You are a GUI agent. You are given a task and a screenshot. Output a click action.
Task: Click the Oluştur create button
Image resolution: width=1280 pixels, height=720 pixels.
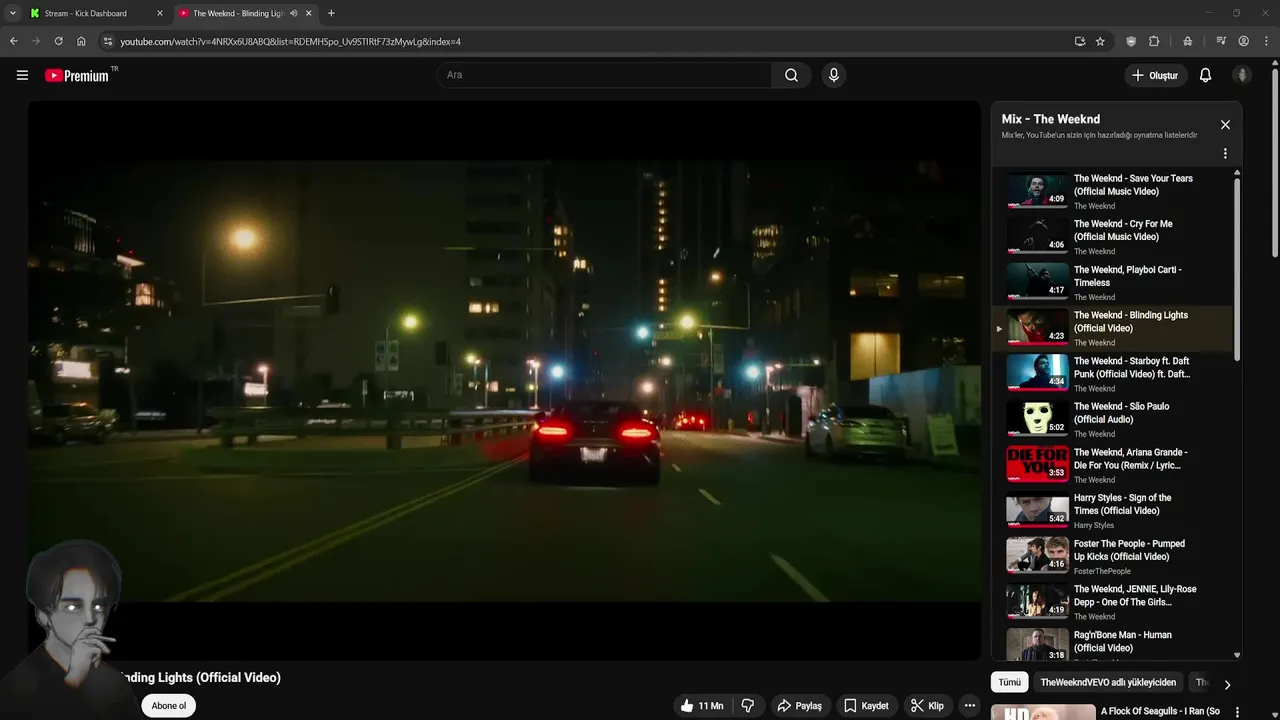(1154, 75)
